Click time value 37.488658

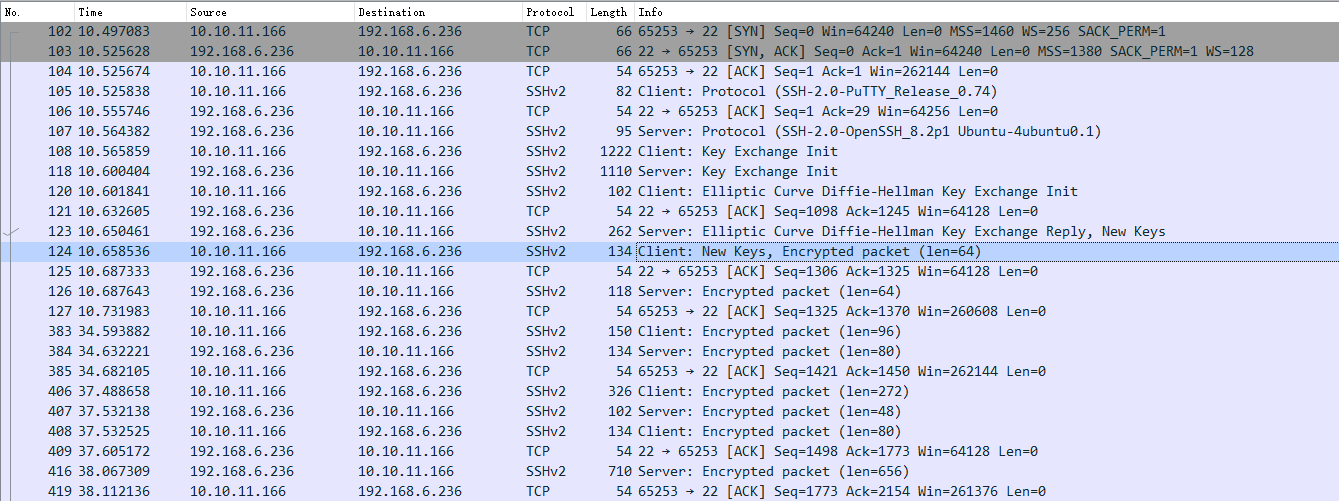pos(114,392)
